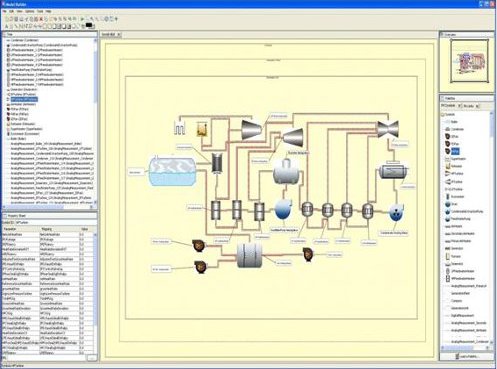Open the first palette category dropdown
The image size is (497, 369).
point(459,106)
